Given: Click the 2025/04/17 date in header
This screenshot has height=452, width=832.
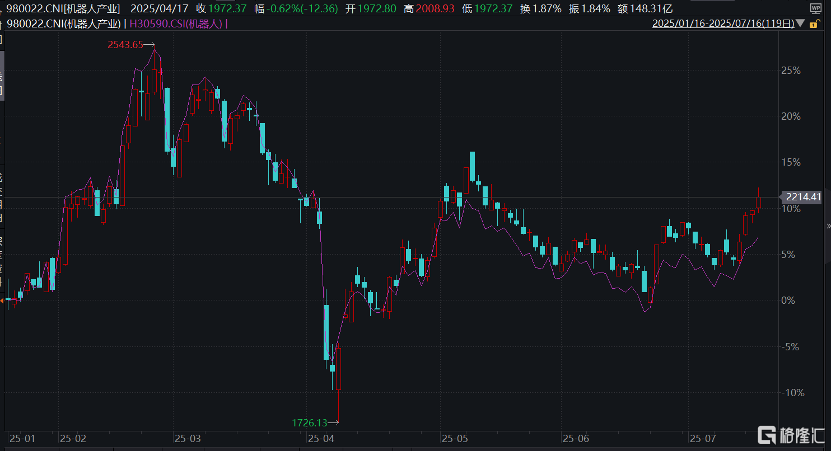Looking at the screenshot, I should pos(159,8).
